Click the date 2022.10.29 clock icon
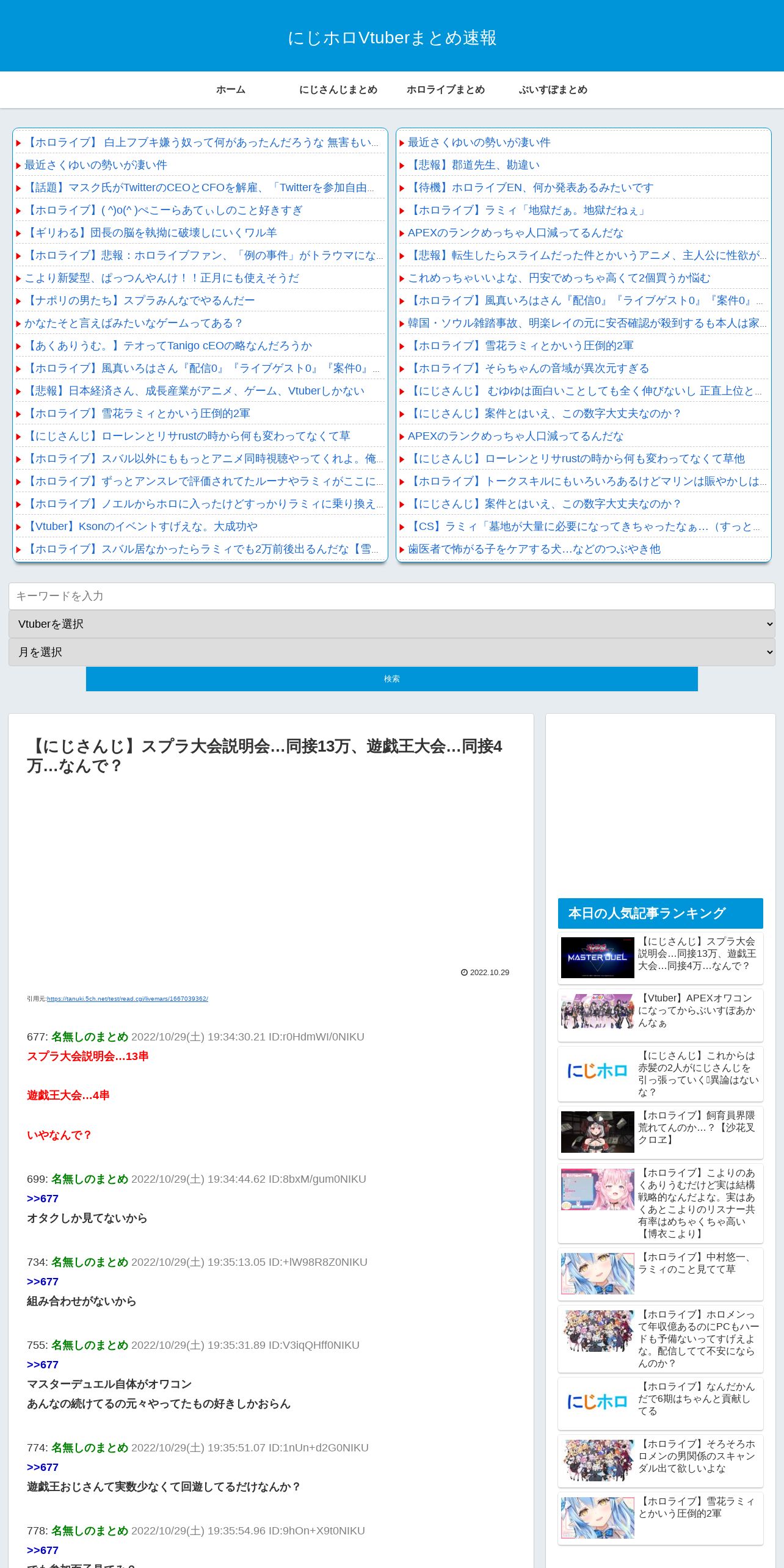 464,973
